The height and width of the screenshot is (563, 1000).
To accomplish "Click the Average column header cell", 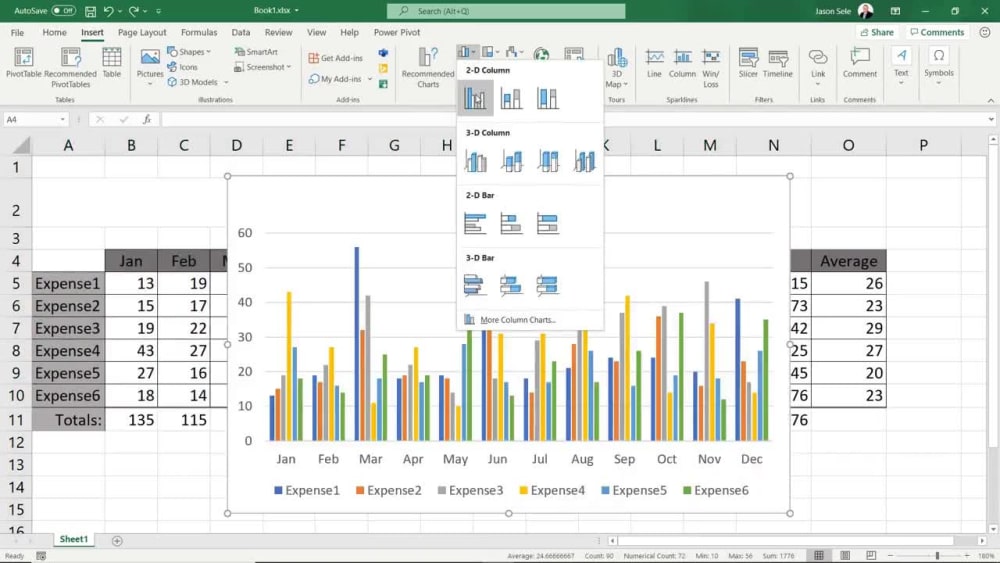I will (849, 261).
